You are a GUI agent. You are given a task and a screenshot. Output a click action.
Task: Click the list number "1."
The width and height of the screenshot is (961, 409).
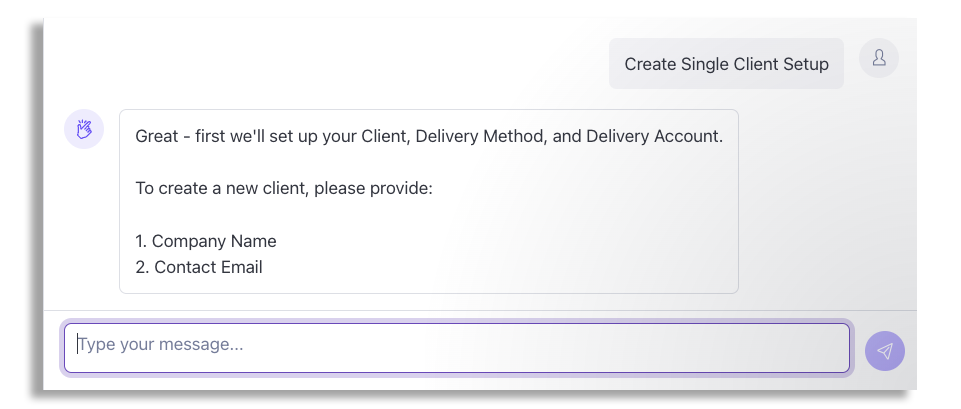tap(141, 241)
